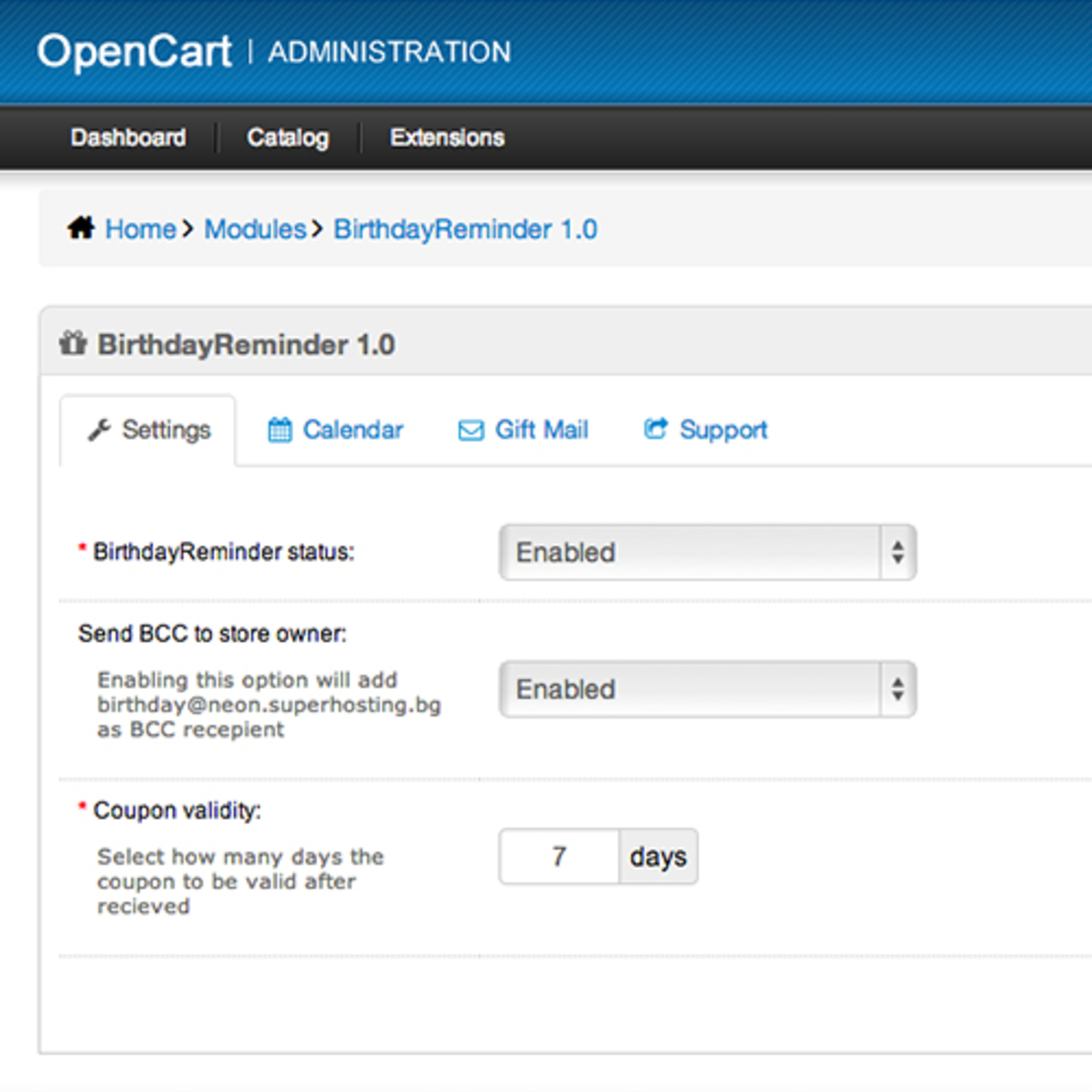Switch to the Gift Mail tab
Image resolution: width=1092 pixels, height=1092 pixels.
[x=523, y=430]
